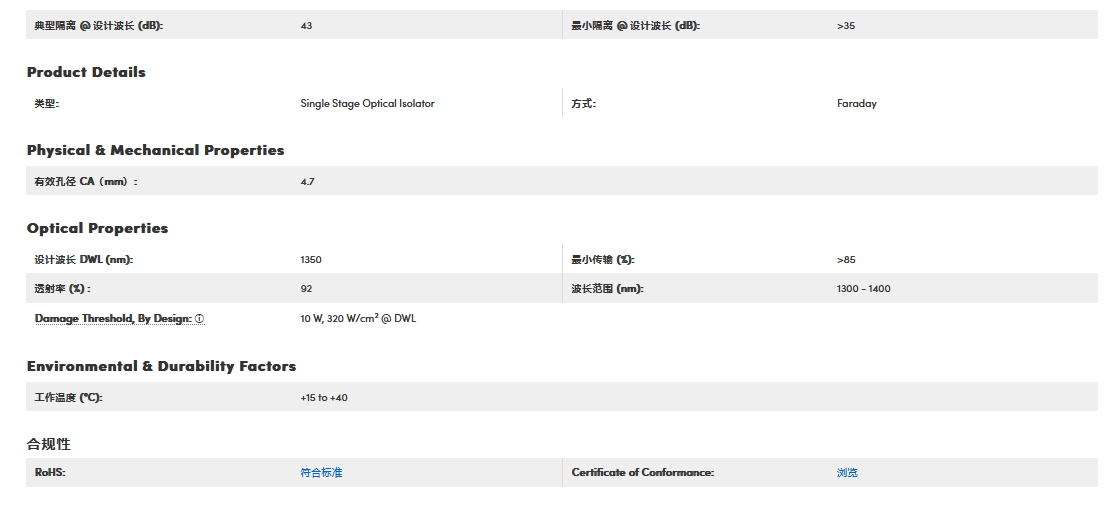
Task: Click the Damage Threshold, By Design label
Action: (x=113, y=319)
